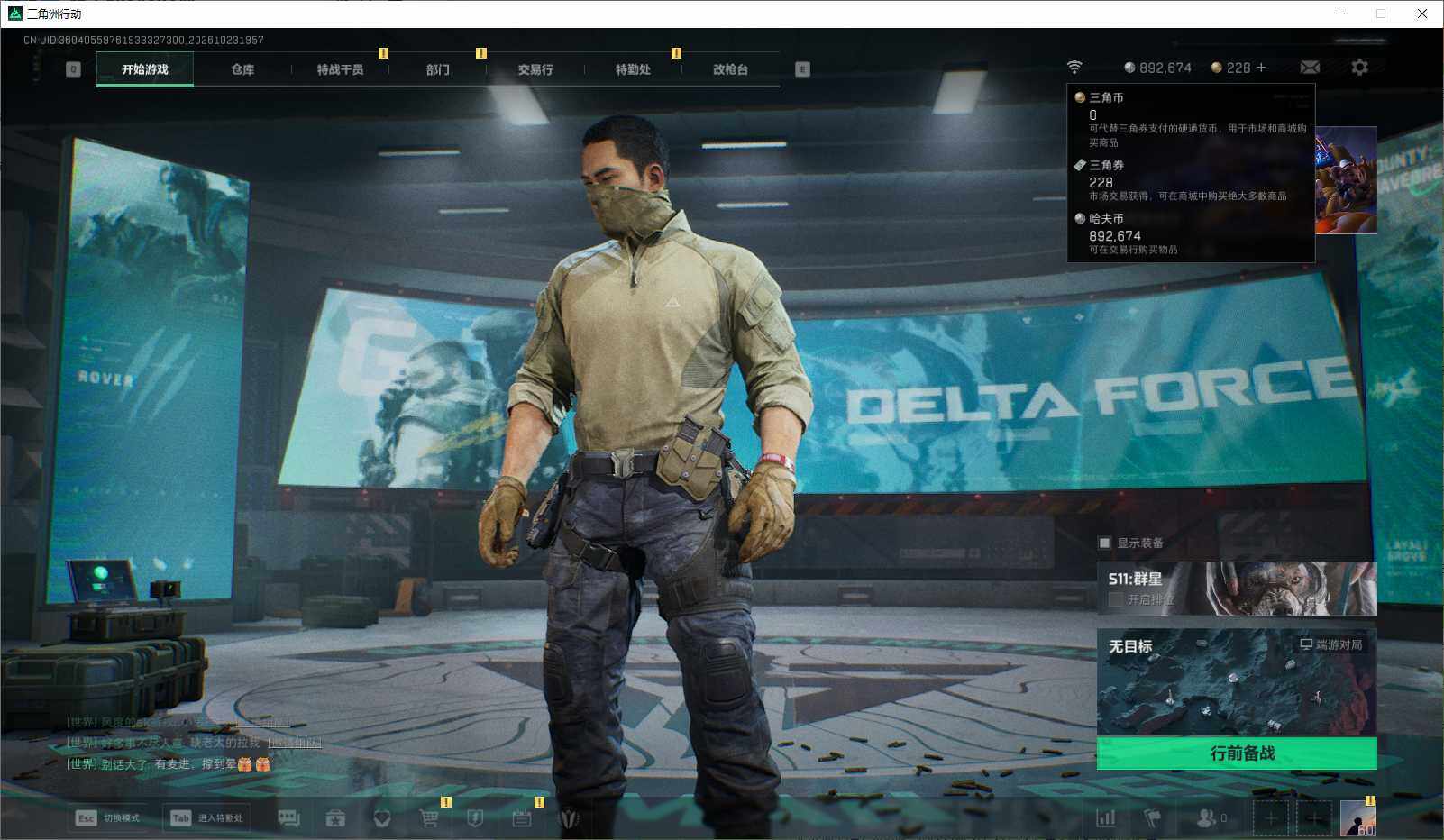This screenshot has height=840, width=1444.
Task: Open the chat messages icon
Action: point(288,817)
